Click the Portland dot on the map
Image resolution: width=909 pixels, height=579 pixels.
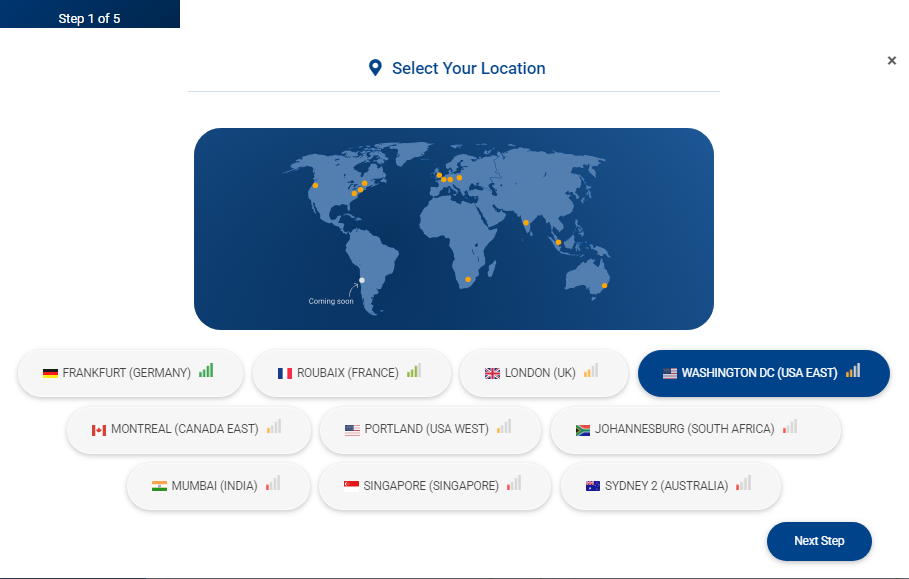(x=315, y=185)
